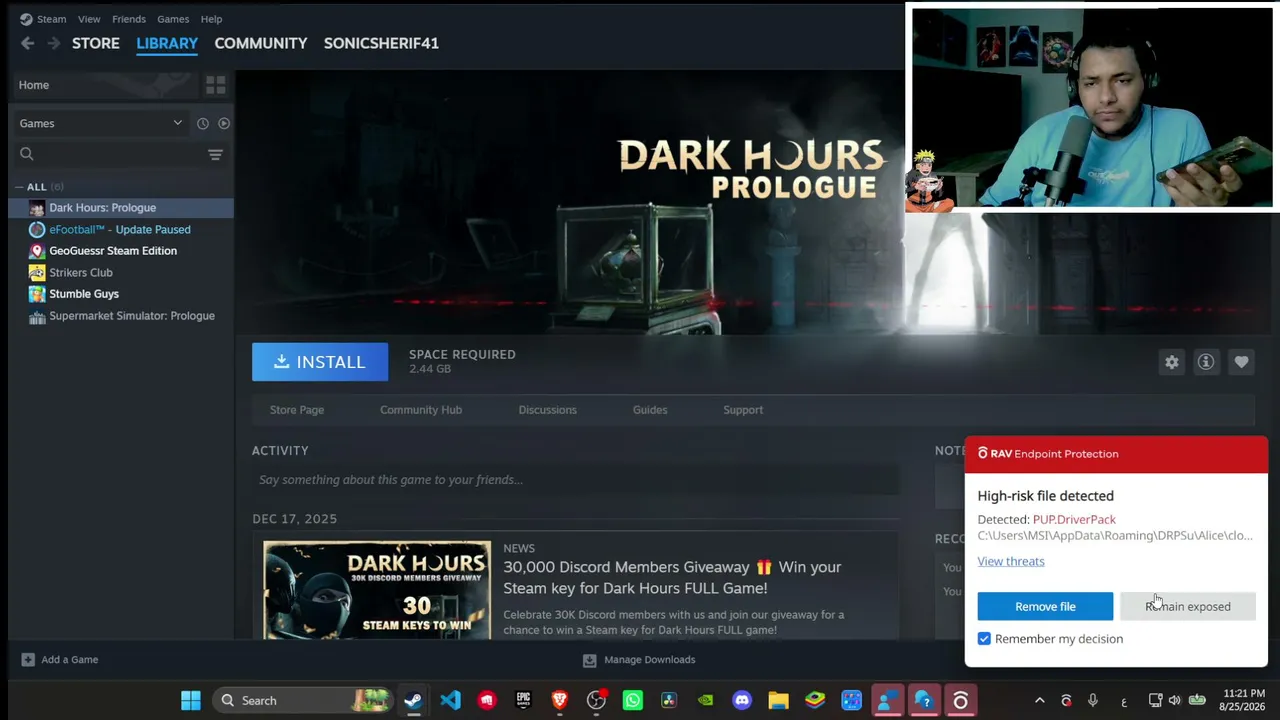Open the Guides link
Screen dimensions: 1280x720
point(650,410)
